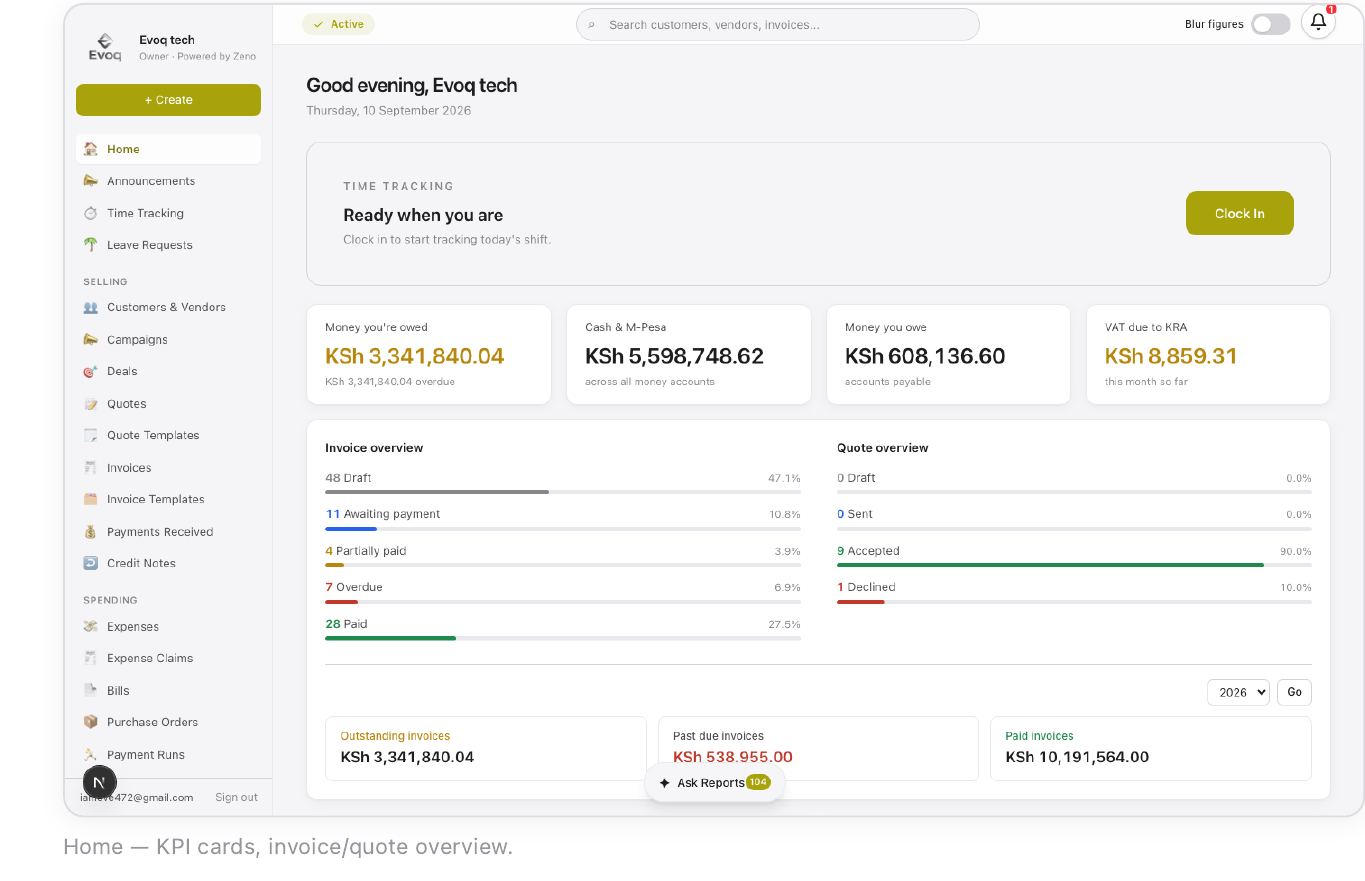Click the Purchase Orders box icon
Viewport: 1365px width, 881px height.
91,722
